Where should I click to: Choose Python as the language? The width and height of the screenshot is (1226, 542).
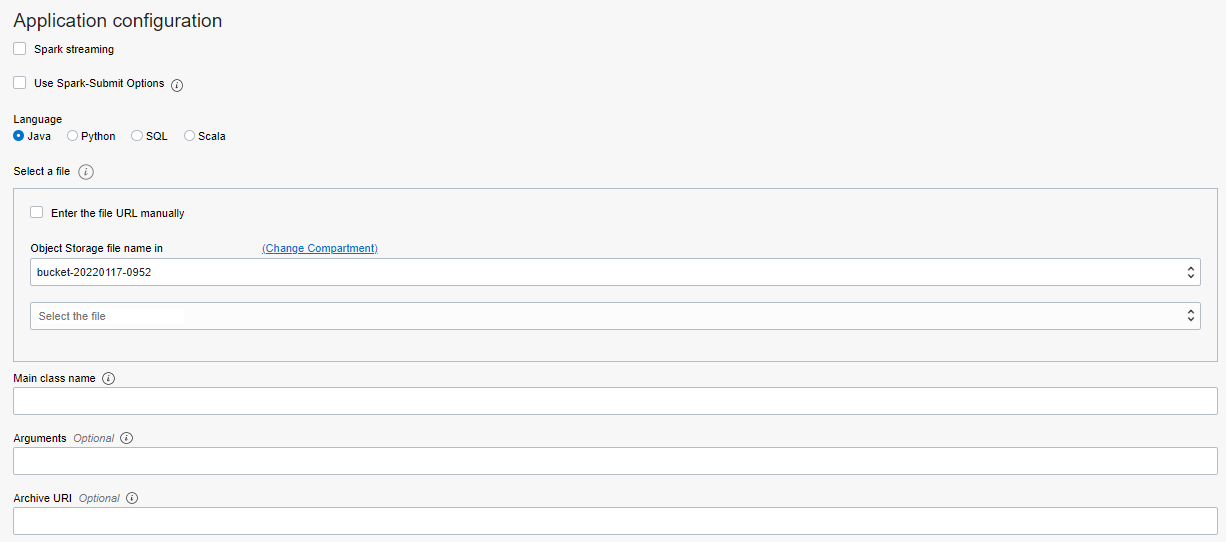[x=72, y=136]
